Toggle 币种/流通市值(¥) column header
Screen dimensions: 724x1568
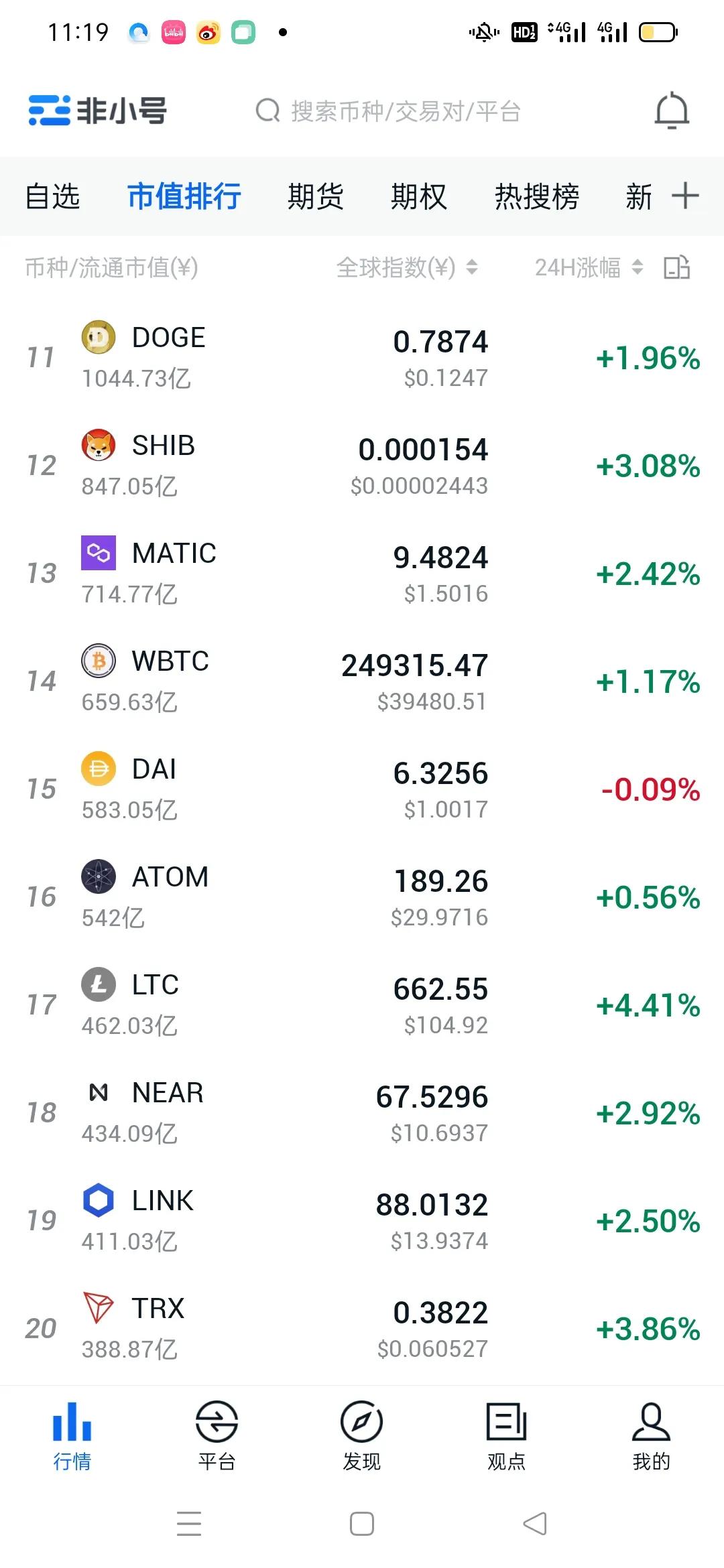(x=111, y=267)
